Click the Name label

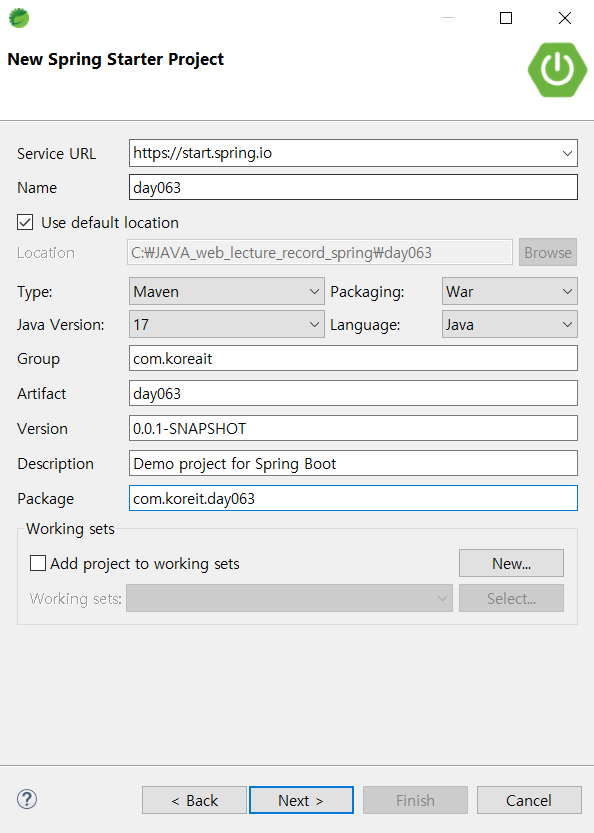click(37, 188)
